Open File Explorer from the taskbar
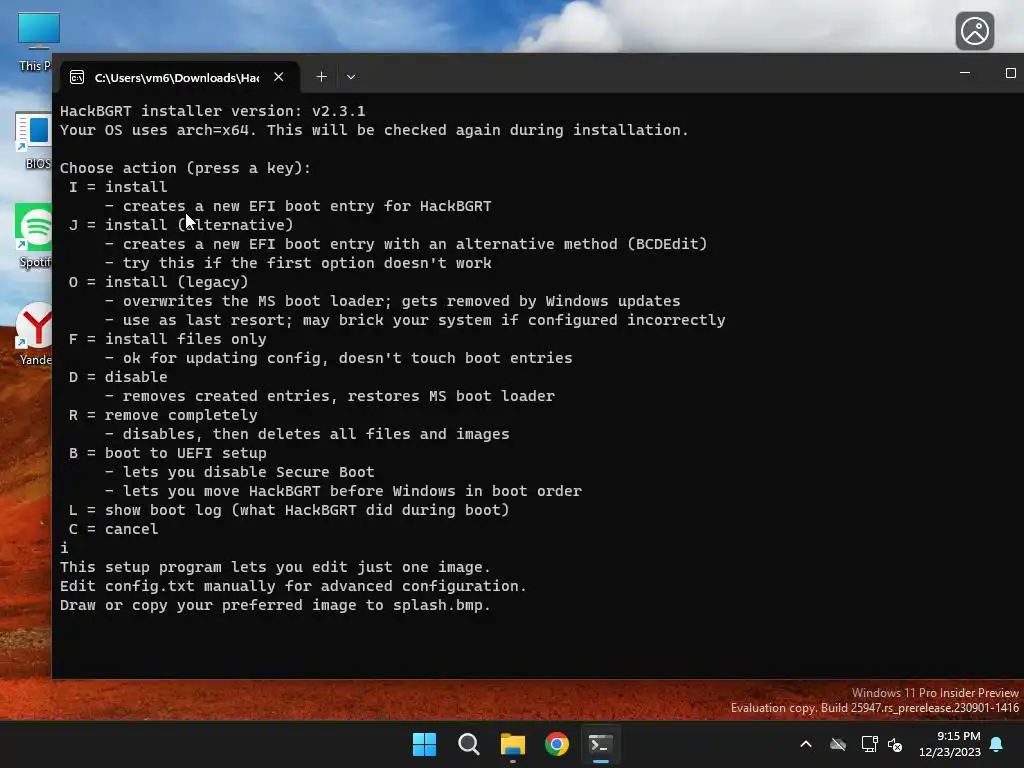Viewport: 1024px width, 768px height. [513, 744]
